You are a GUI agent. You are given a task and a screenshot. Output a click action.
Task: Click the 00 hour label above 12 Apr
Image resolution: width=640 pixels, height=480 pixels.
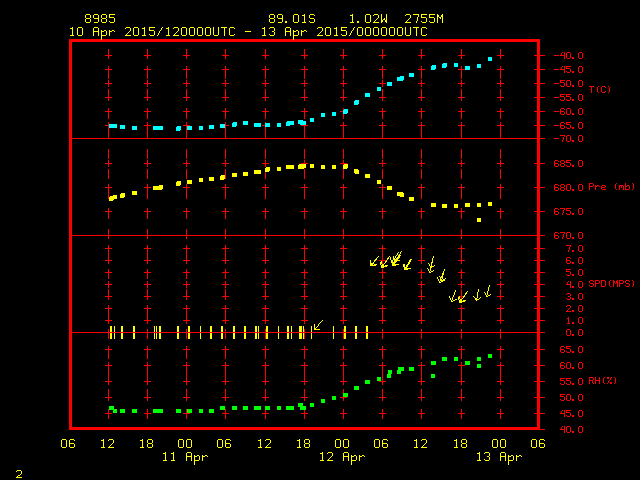click(342, 444)
